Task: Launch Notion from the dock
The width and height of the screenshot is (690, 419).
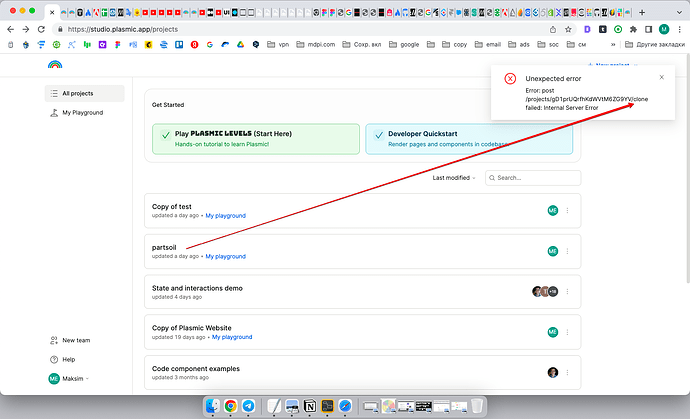Action: (310, 406)
